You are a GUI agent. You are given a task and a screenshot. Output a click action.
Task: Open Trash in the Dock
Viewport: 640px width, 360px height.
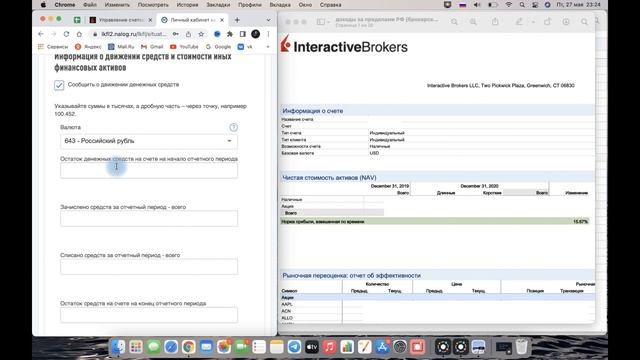pyautogui.click(x=522, y=347)
